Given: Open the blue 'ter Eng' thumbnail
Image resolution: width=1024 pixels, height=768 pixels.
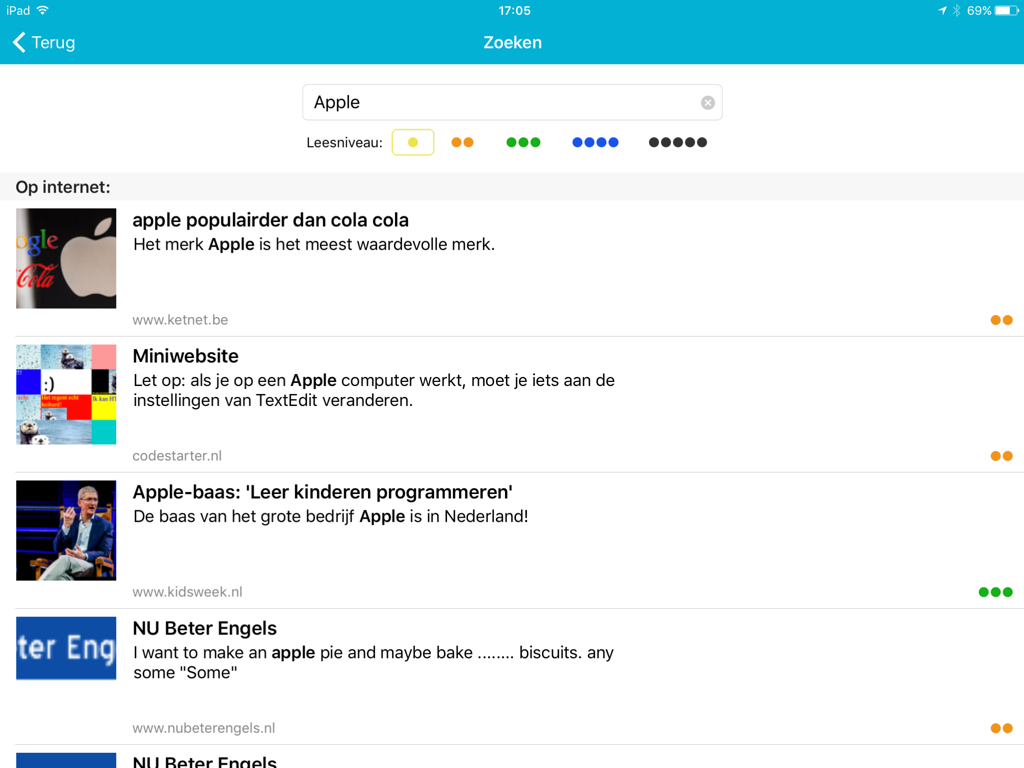Looking at the screenshot, I should pyautogui.click(x=66, y=648).
